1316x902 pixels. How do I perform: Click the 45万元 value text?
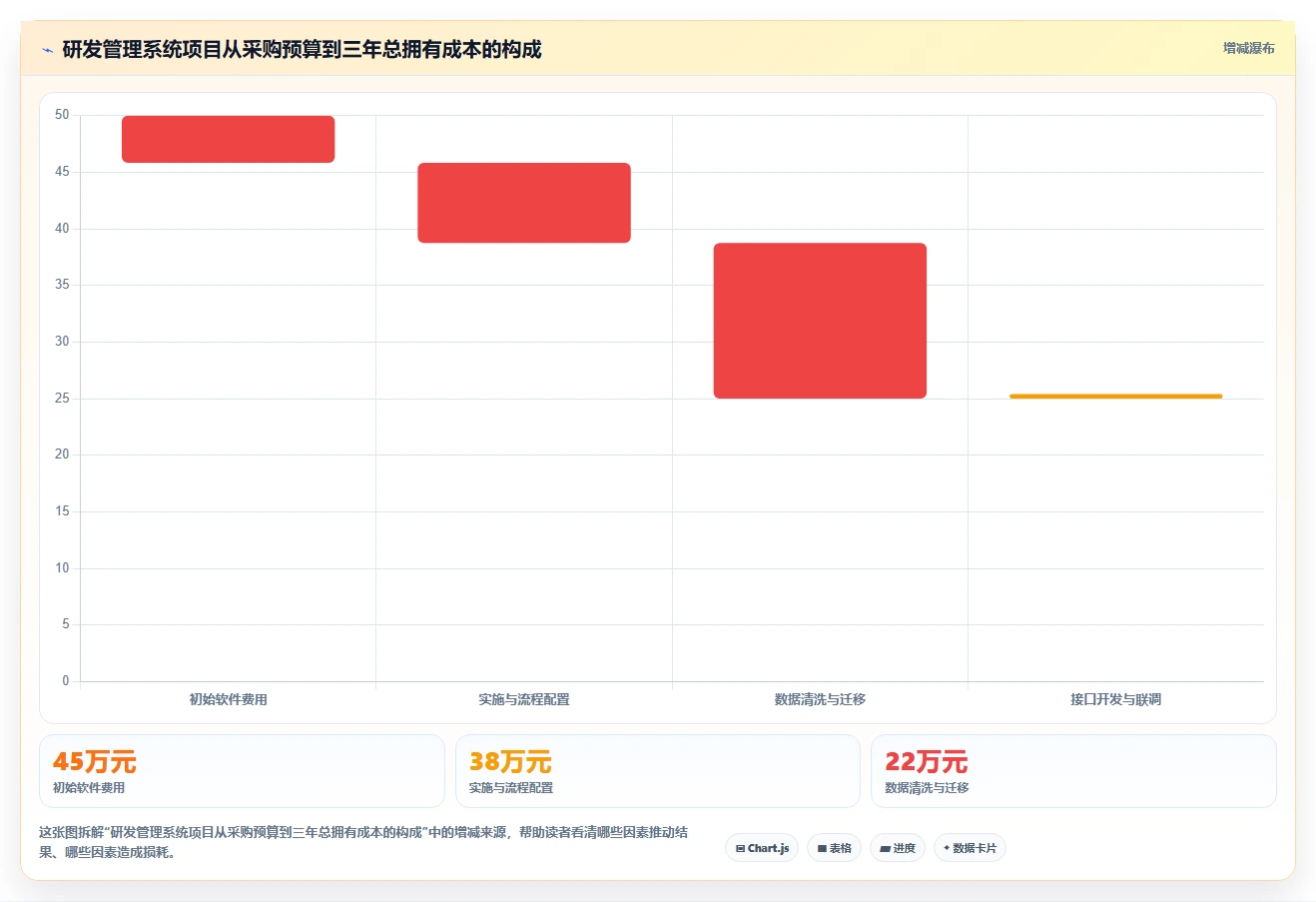[94, 762]
